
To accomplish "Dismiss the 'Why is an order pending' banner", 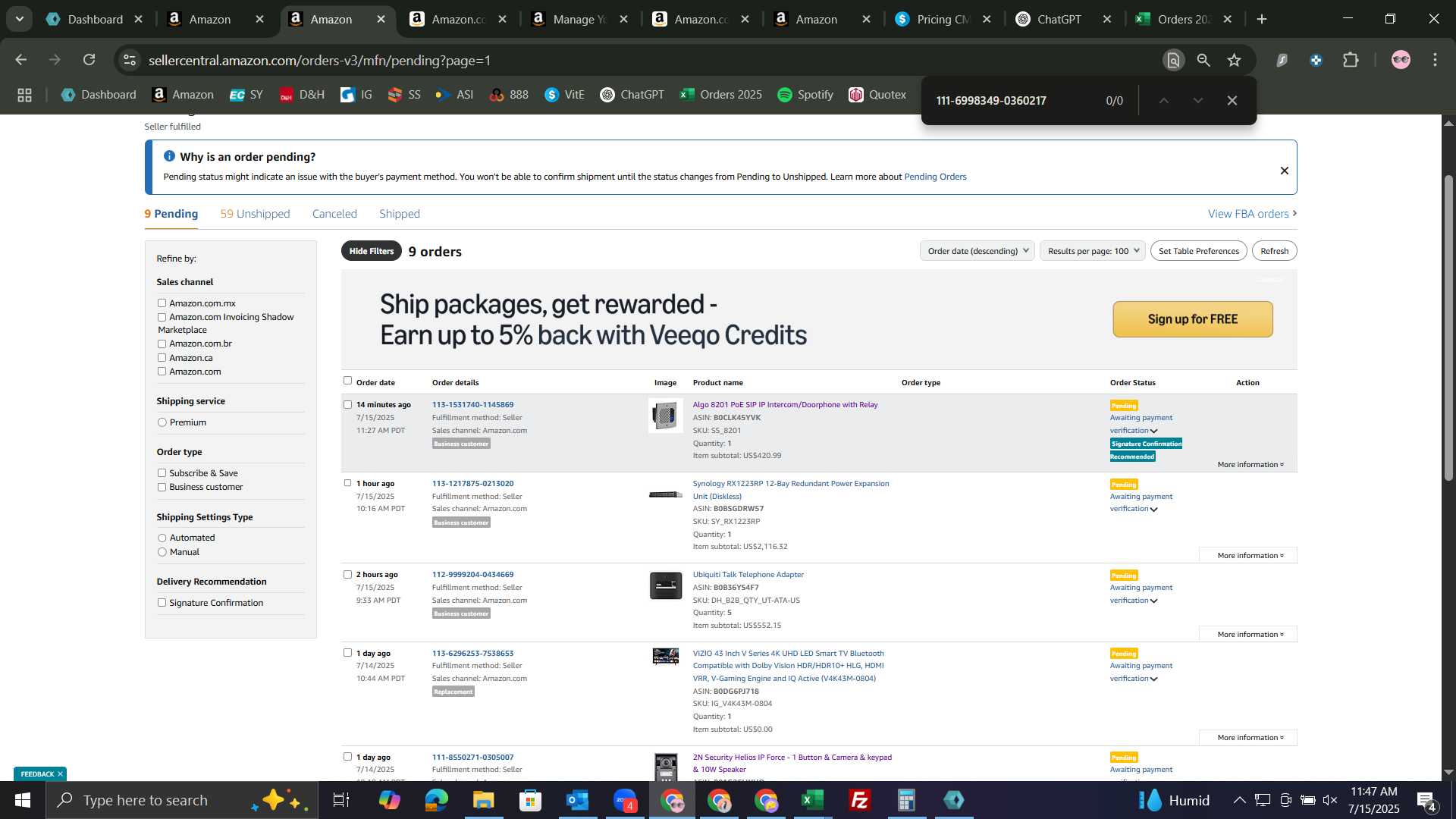I will [x=1285, y=171].
